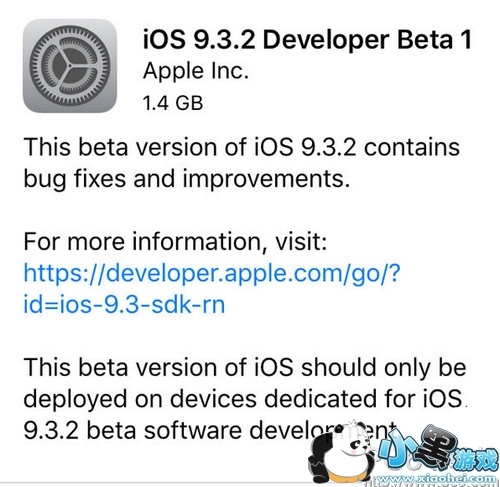
Task: Open the id=ios-9.3-sdk-rn link line
Action: [124, 305]
